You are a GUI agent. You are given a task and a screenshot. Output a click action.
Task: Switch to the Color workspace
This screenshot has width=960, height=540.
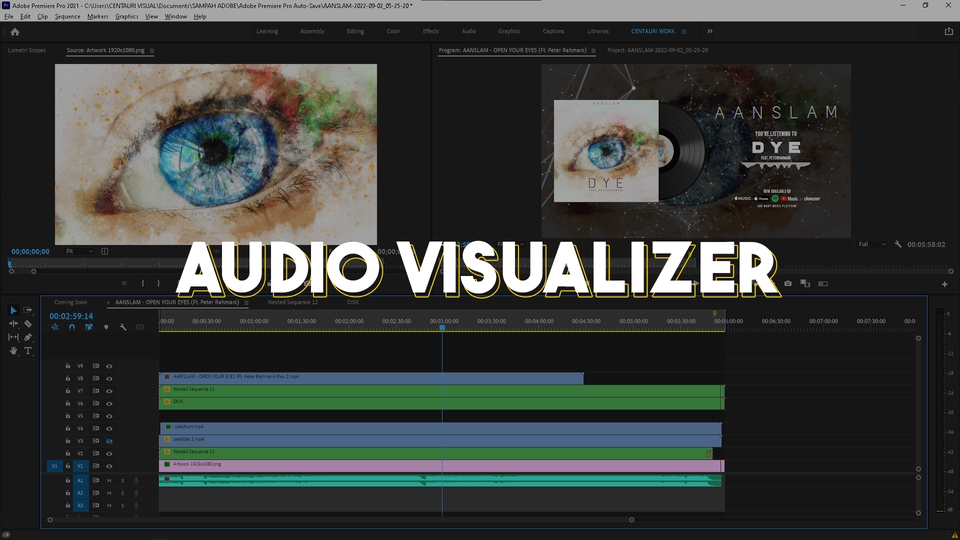pyautogui.click(x=393, y=31)
